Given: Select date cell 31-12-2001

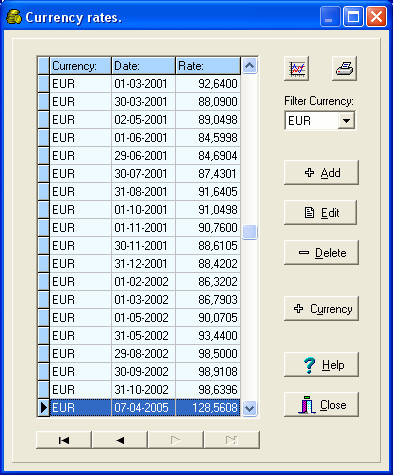Looking at the screenshot, I should (x=143, y=264).
